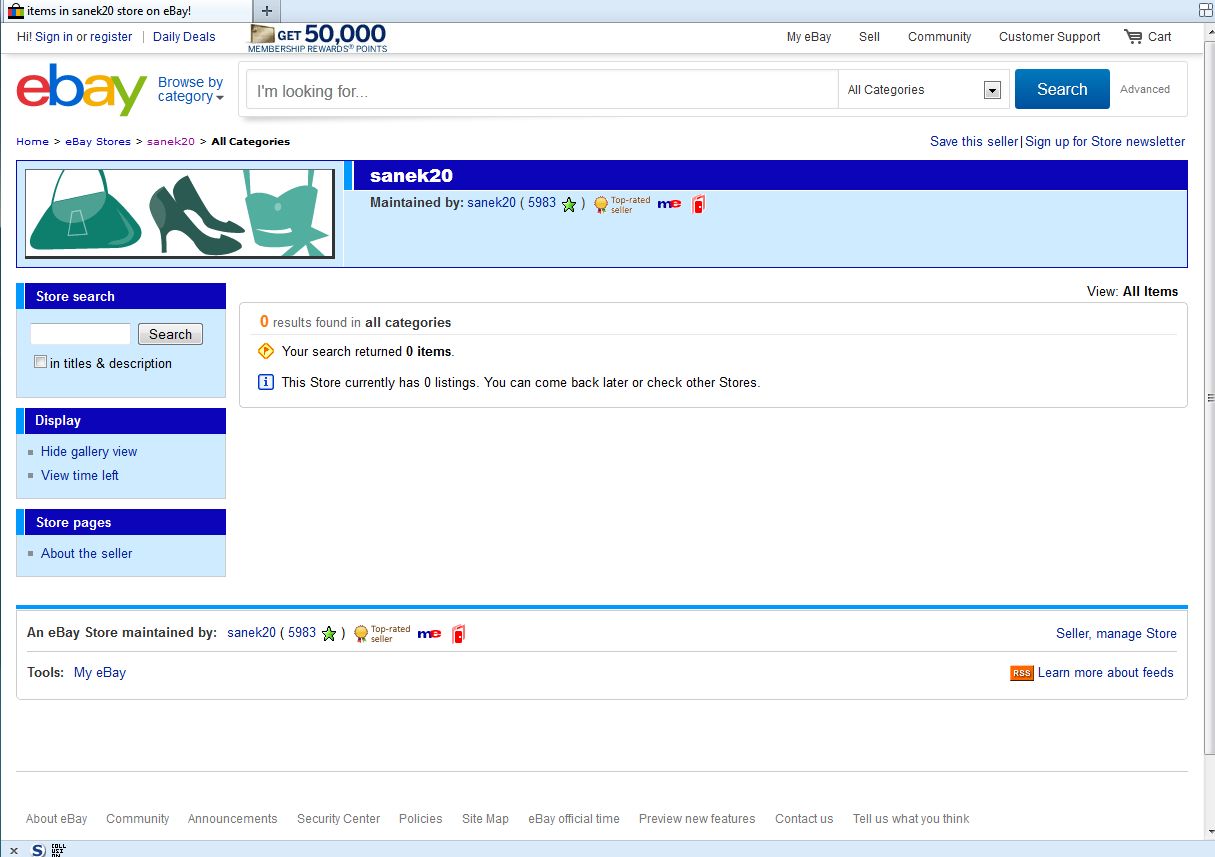Viewport: 1215px width, 857px height.
Task: Click the eBay logo
Action: pyautogui.click(x=82, y=90)
